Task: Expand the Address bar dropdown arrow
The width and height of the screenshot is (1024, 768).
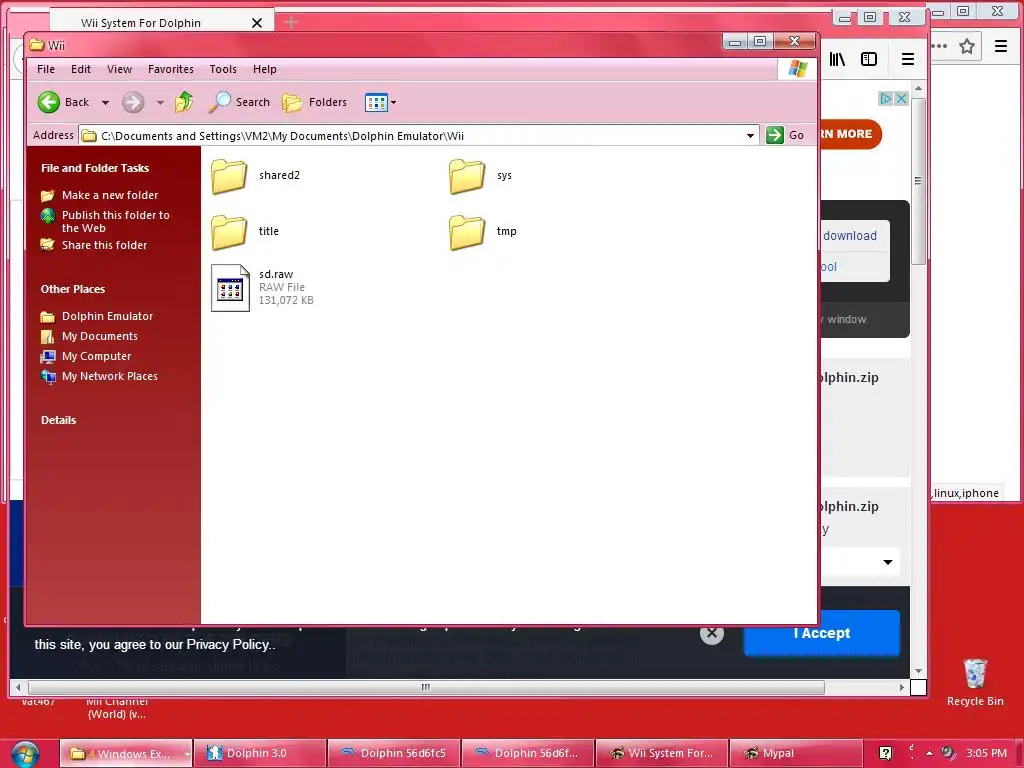Action: click(750, 136)
